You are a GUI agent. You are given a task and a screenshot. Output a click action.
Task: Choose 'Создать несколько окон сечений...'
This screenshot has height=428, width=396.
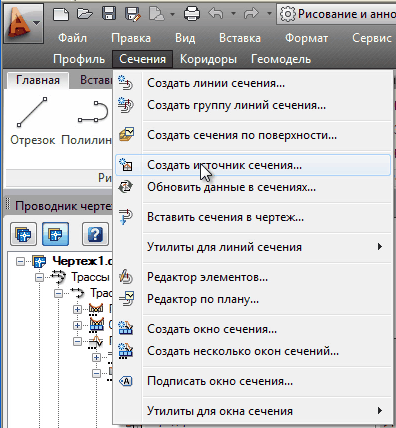(x=253, y=351)
